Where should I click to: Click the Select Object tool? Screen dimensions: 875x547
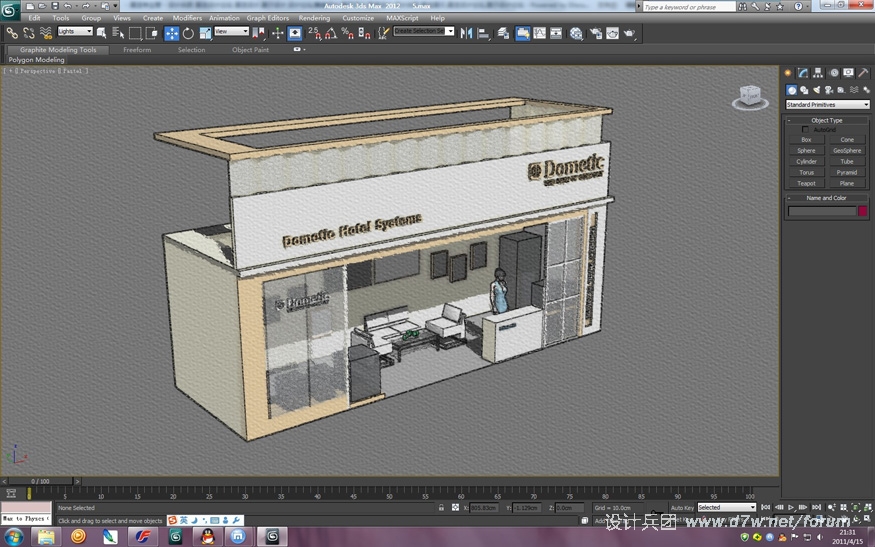[101, 33]
